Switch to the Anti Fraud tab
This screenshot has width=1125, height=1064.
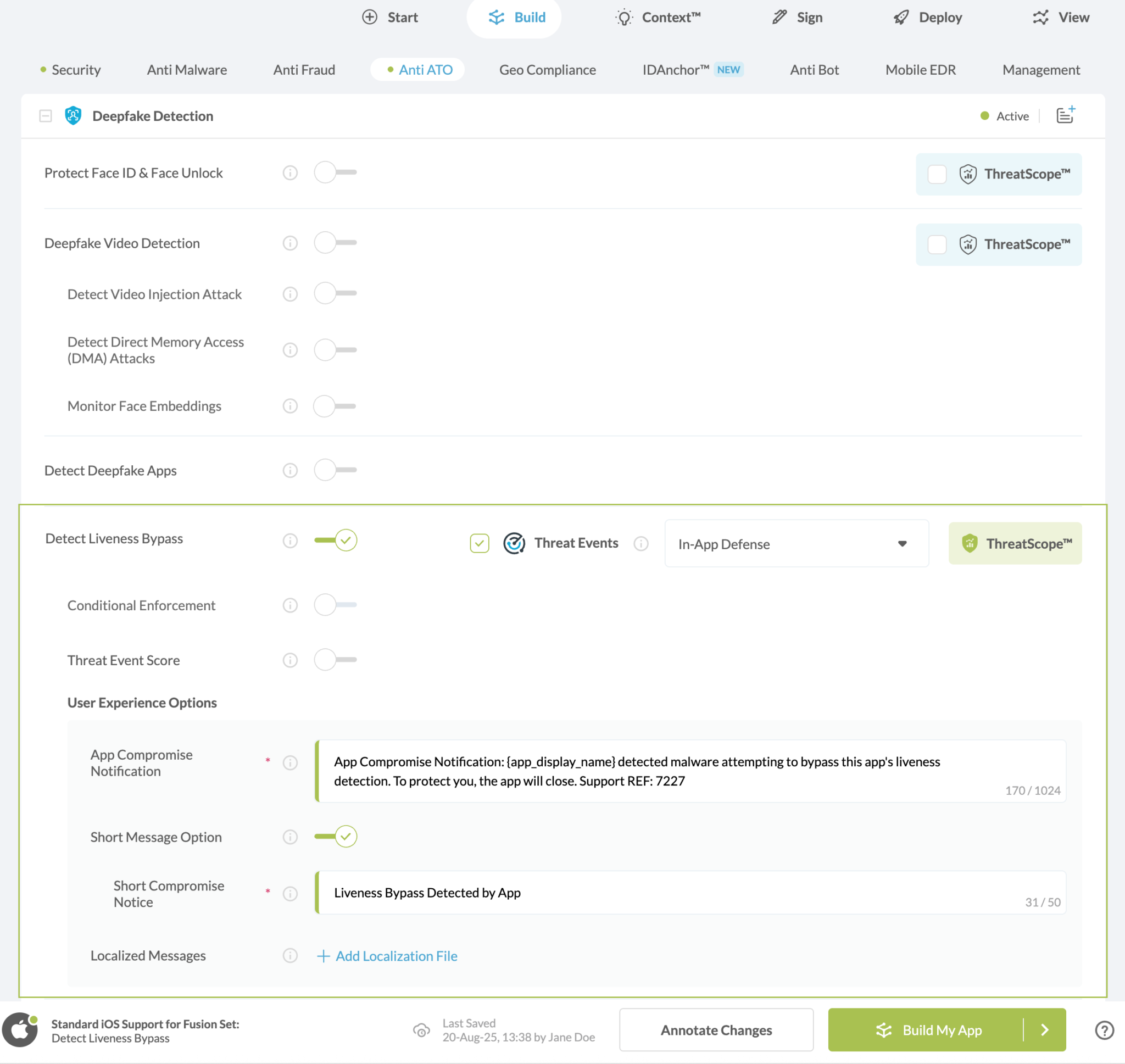pyautogui.click(x=304, y=70)
